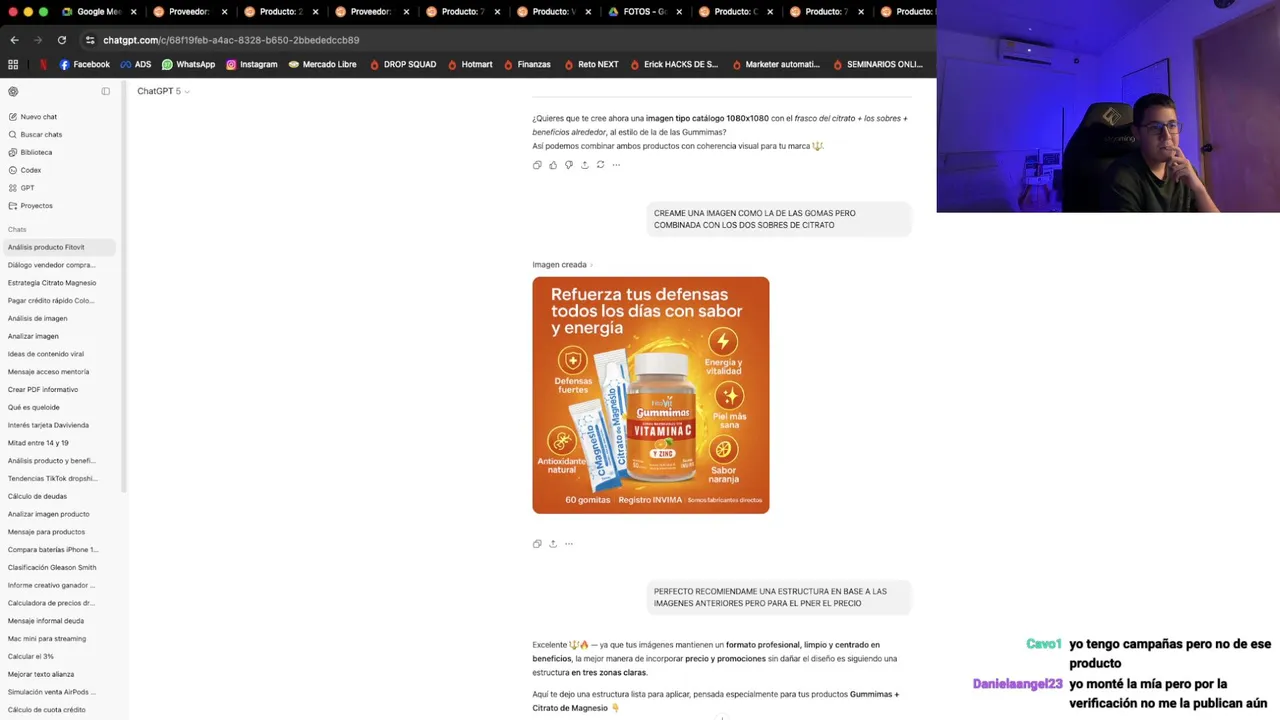Close the FOTOS Drive tab

679,12
